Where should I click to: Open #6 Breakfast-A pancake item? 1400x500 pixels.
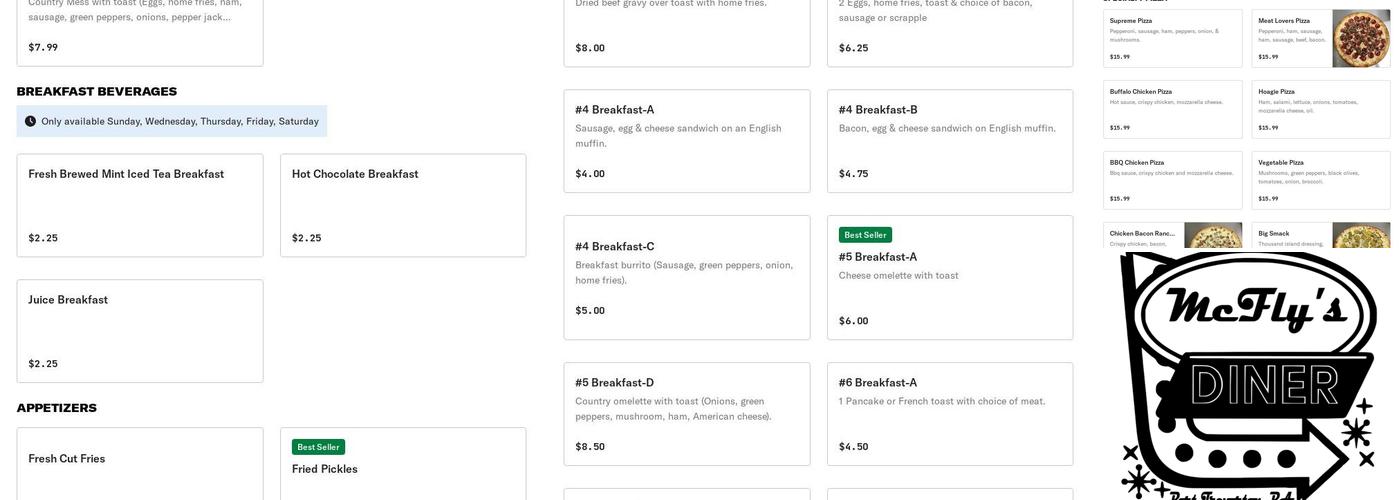coord(950,414)
